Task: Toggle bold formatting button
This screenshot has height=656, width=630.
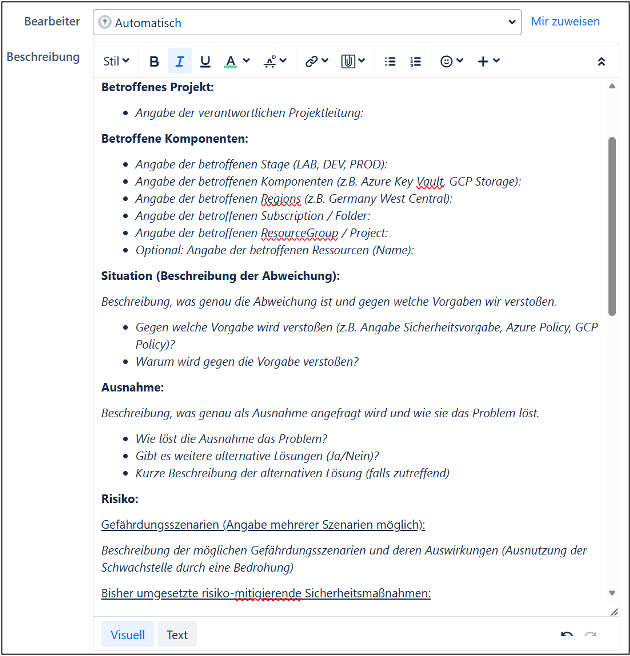Action: 154,62
